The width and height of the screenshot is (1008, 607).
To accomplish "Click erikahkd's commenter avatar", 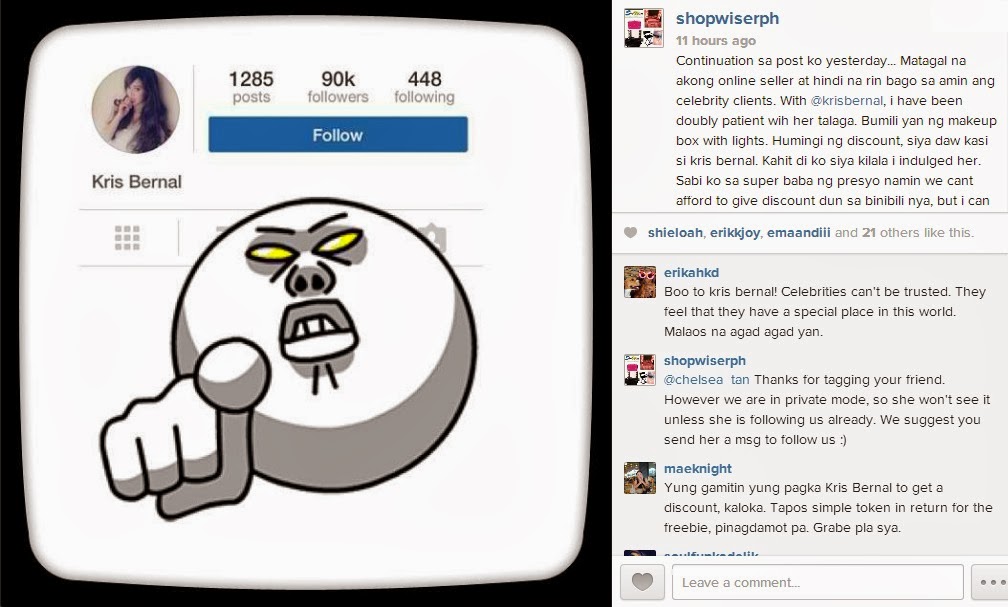I will (x=640, y=282).
